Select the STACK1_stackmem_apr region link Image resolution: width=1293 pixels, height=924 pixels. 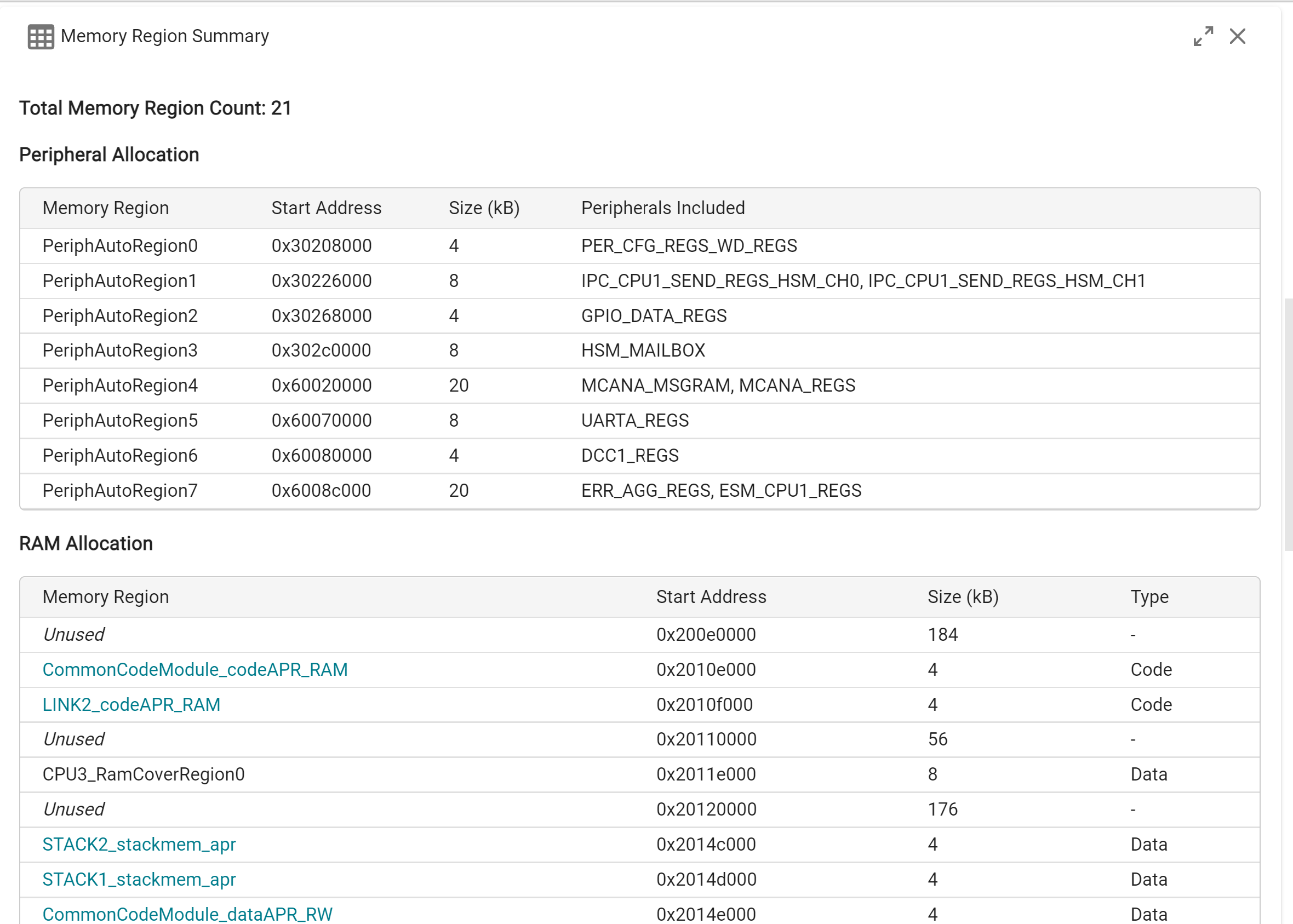(x=138, y=879)
